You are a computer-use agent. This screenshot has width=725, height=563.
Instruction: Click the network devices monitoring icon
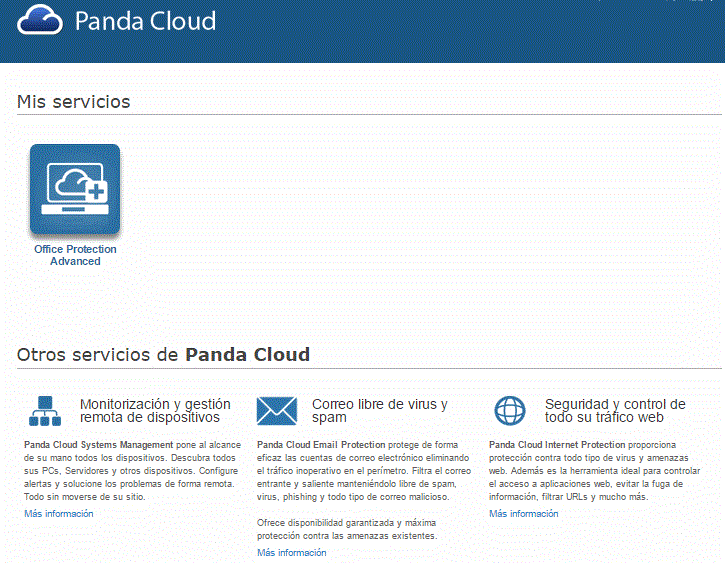click(x=45, y=410)
